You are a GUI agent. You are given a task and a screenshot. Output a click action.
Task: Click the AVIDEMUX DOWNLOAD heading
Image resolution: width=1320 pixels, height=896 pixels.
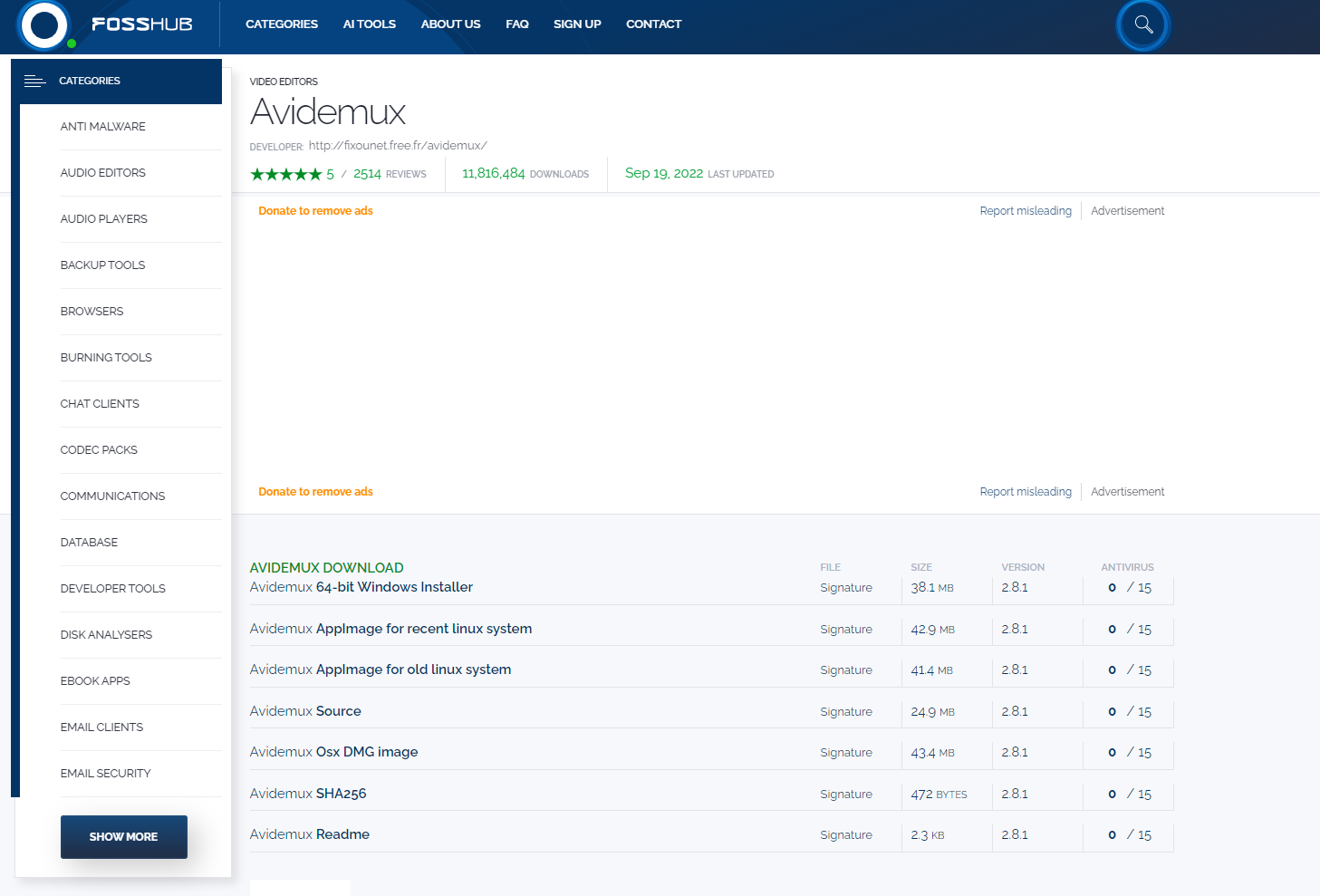(327, 568)
